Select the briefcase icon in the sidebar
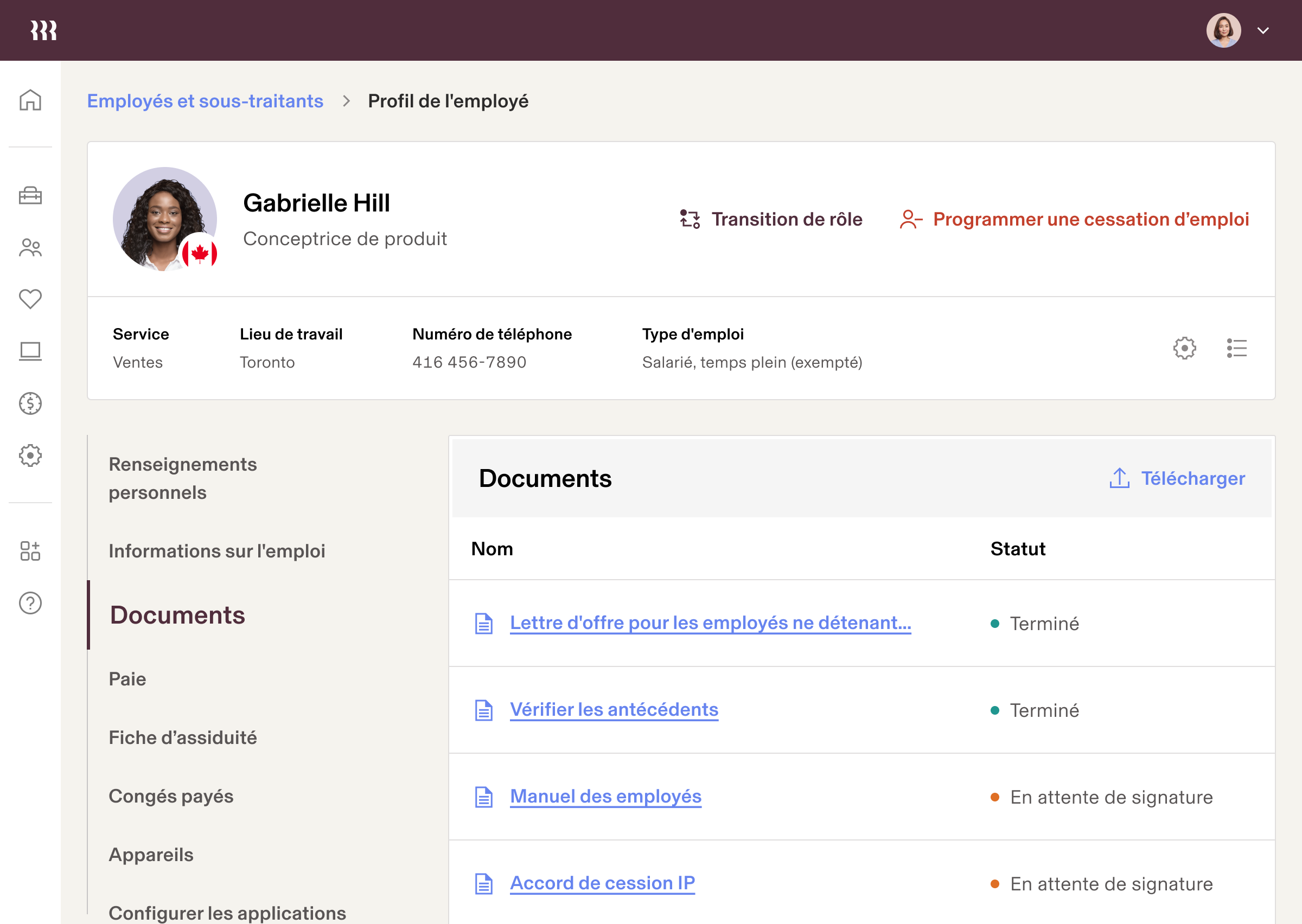Image resolution: width=1302 pixels, height=924 pixels. point(30,196)
